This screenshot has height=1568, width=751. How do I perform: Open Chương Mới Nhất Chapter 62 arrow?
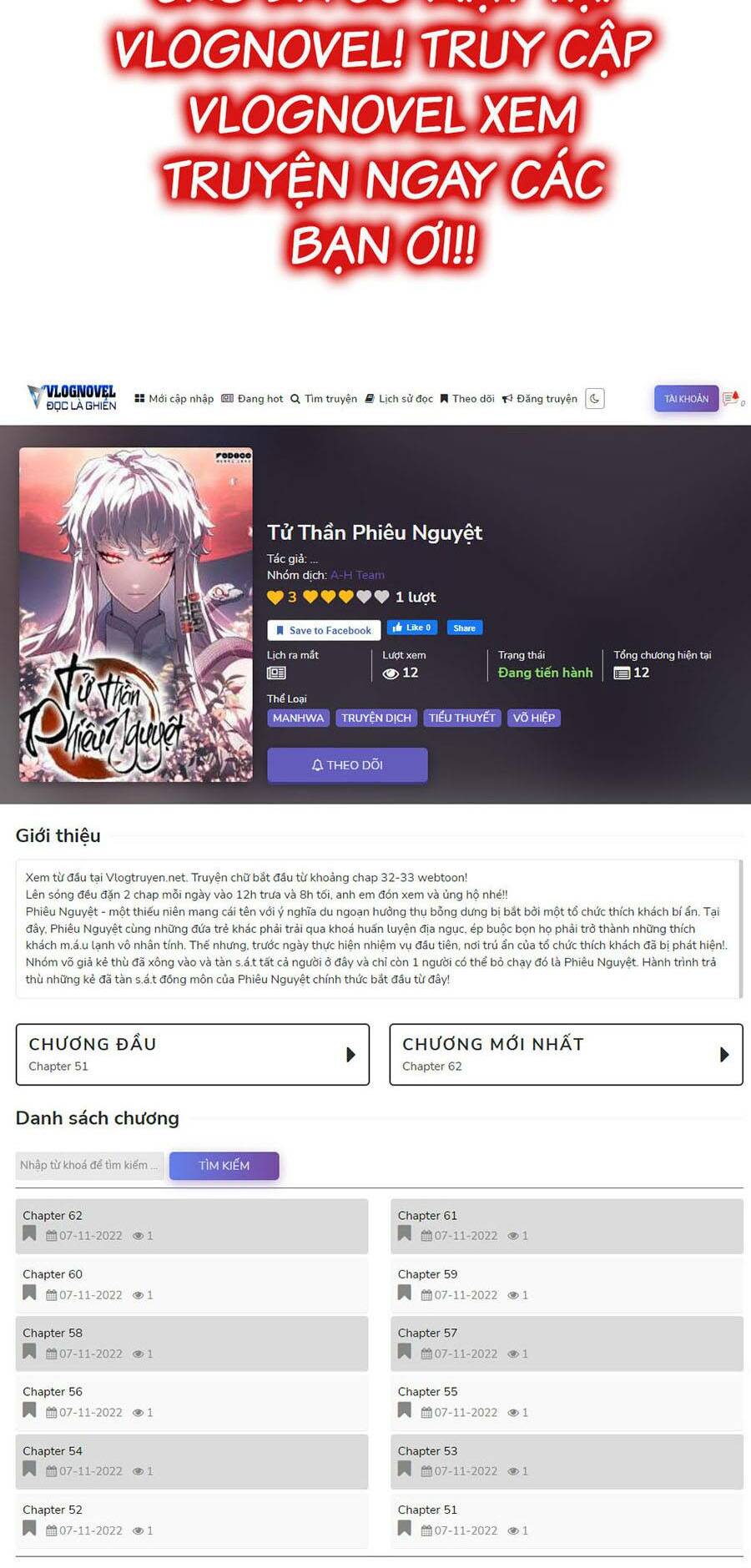[x=724, y=1055]
